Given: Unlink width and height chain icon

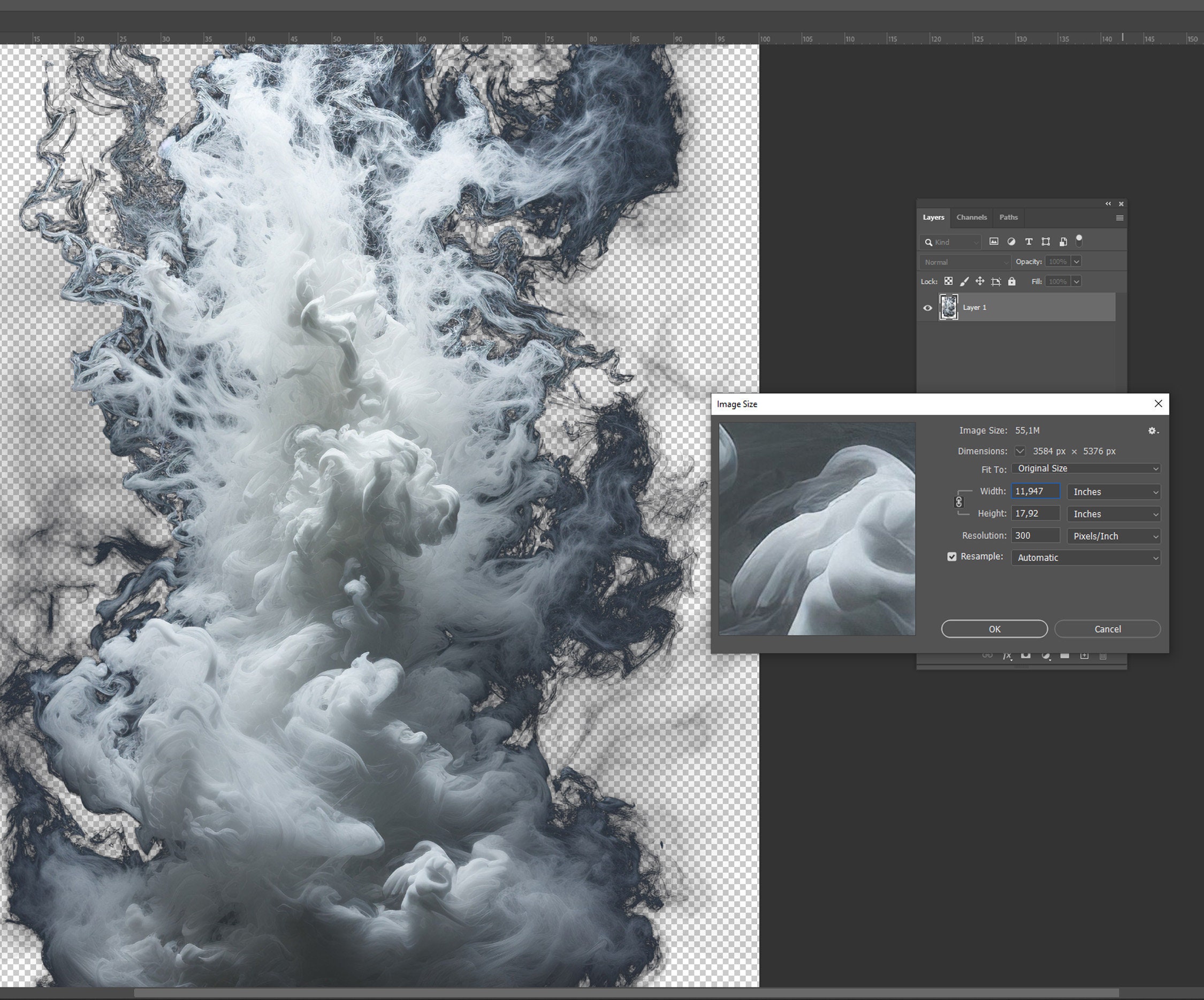Looking at the screenshot, I should pyautogui.click(x=959, y=503).
